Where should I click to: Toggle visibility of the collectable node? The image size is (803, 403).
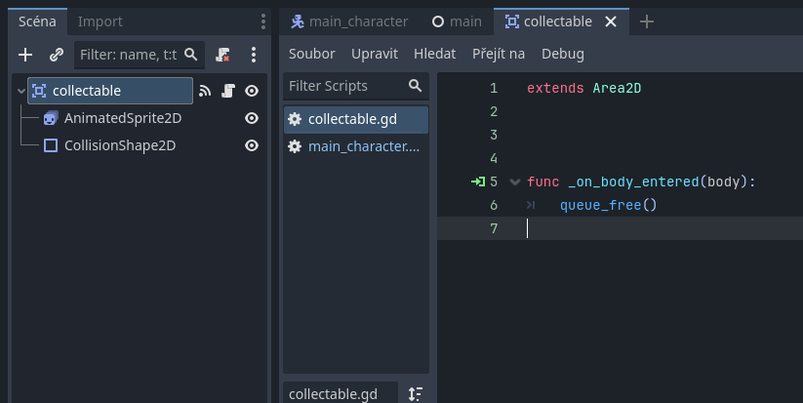pos(251,91)
